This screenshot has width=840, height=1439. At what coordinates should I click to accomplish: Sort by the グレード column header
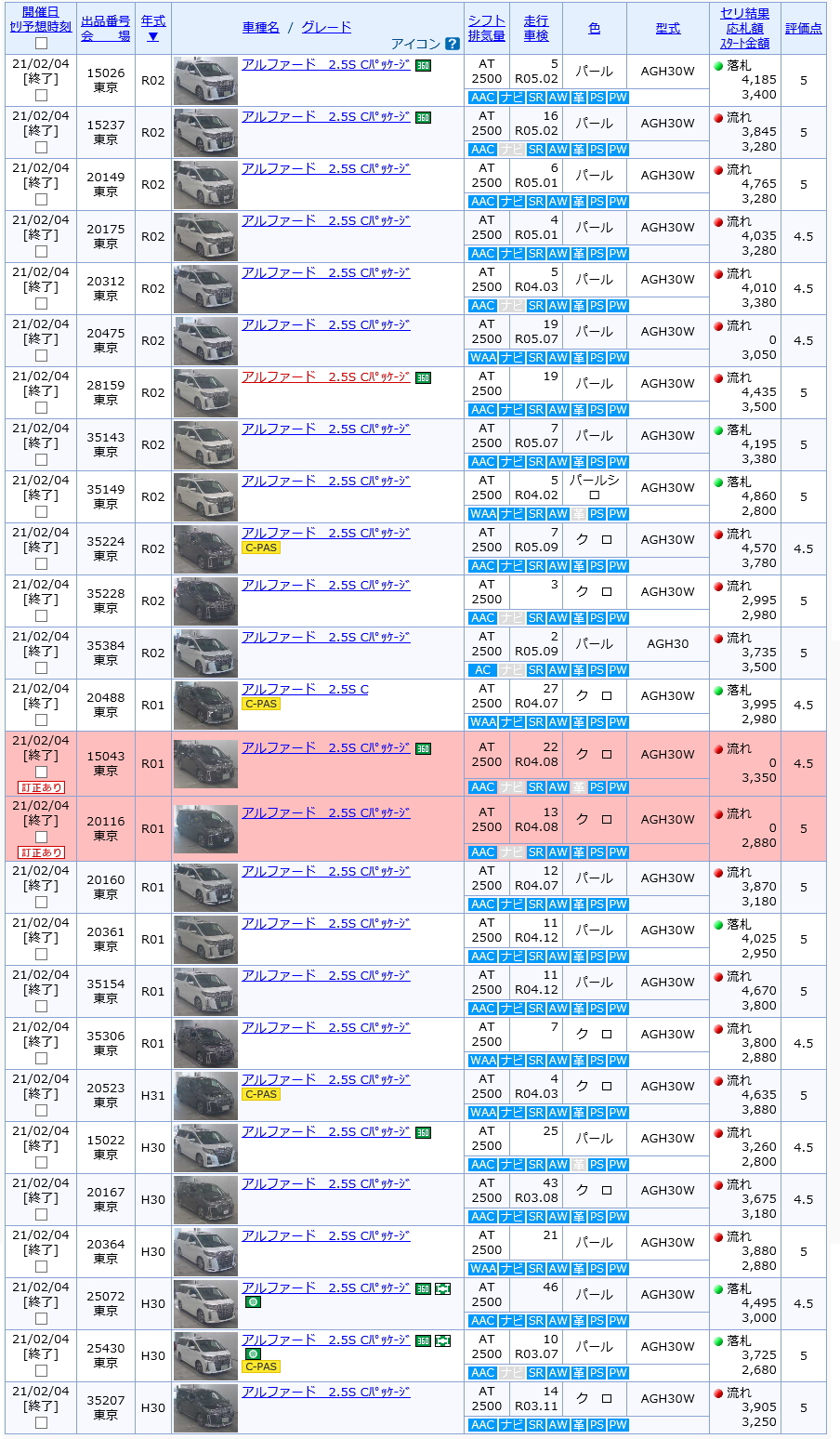click(327, 28)
